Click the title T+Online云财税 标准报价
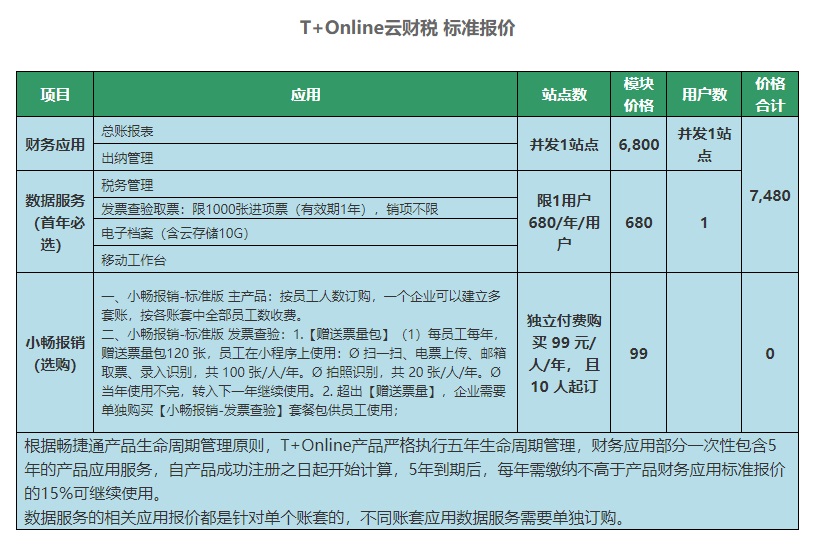 [x=407, y=28]
